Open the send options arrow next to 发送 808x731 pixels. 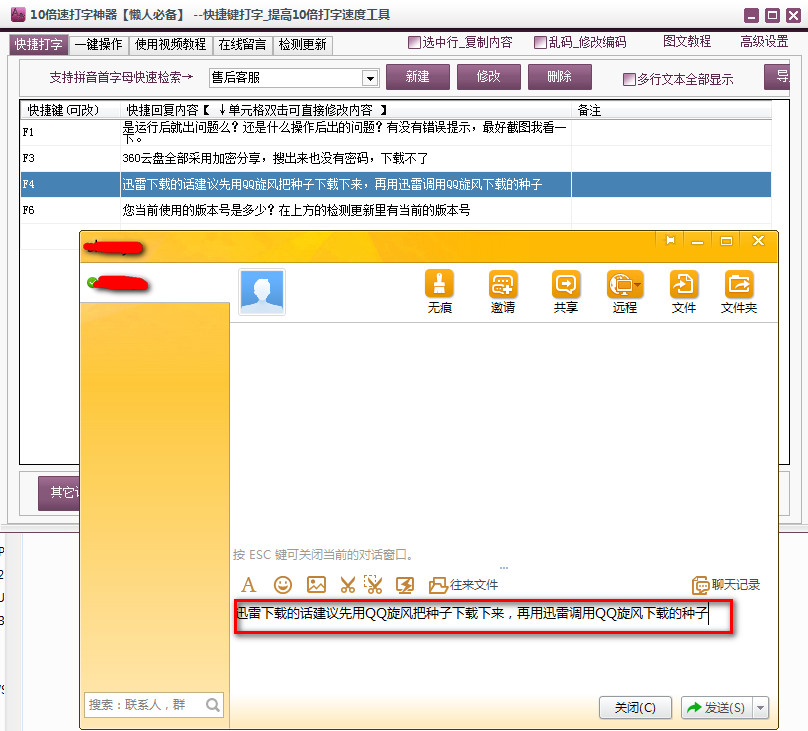click(761, 707)
